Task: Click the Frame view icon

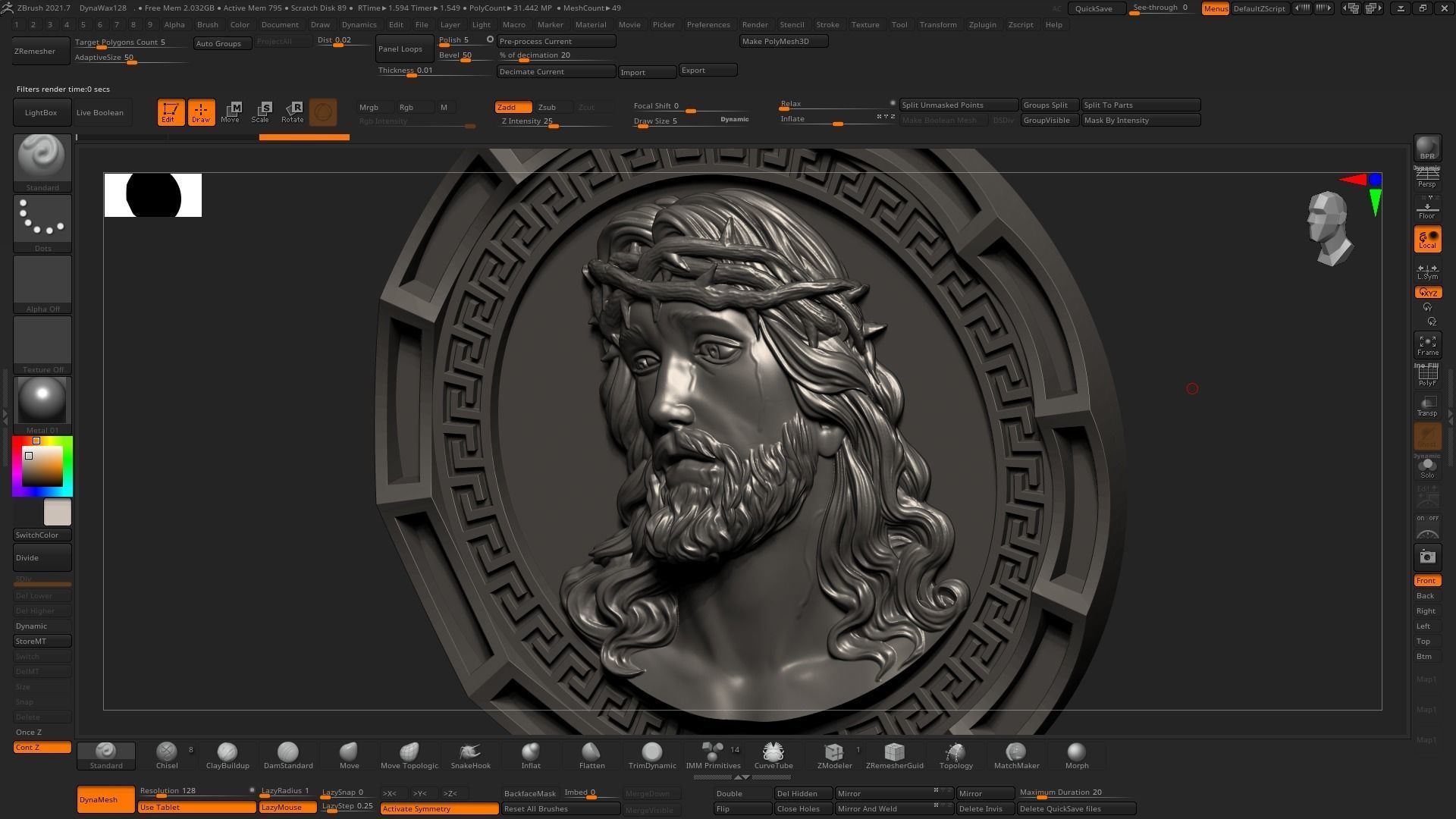Action: [1427, 345]
